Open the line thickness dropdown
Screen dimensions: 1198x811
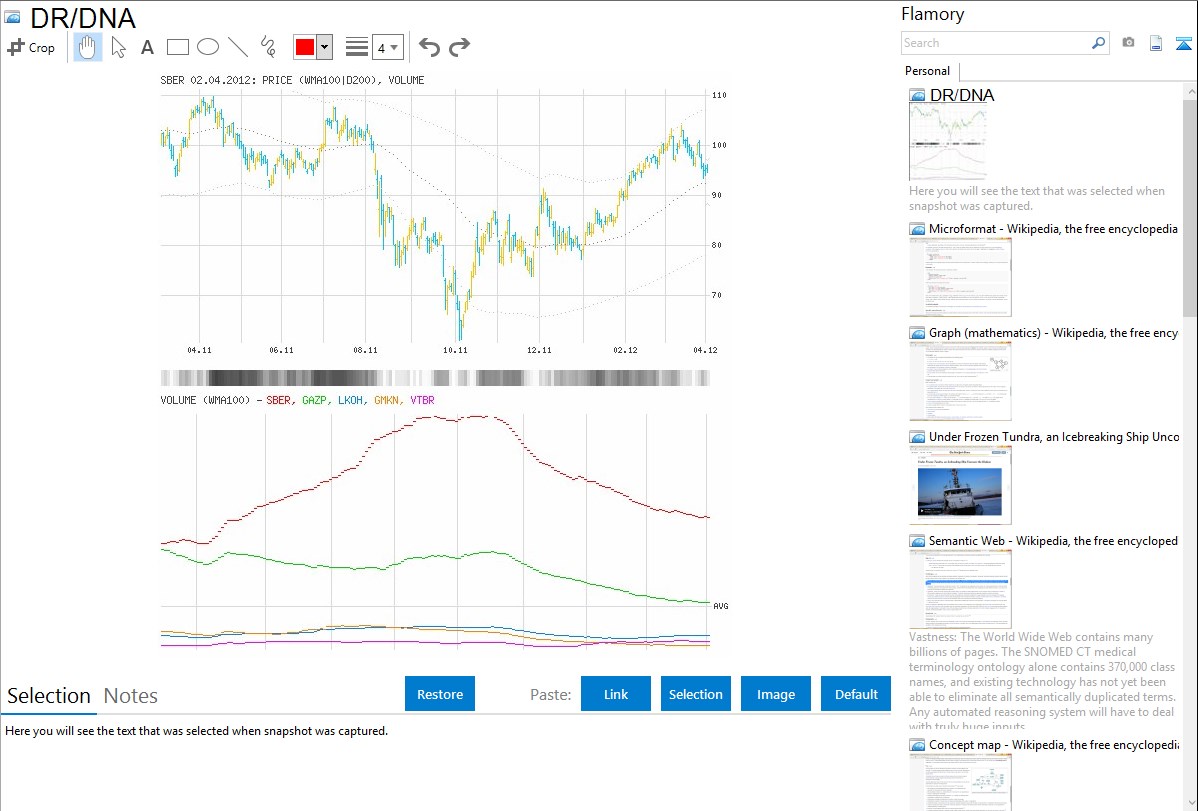point(387,47)
